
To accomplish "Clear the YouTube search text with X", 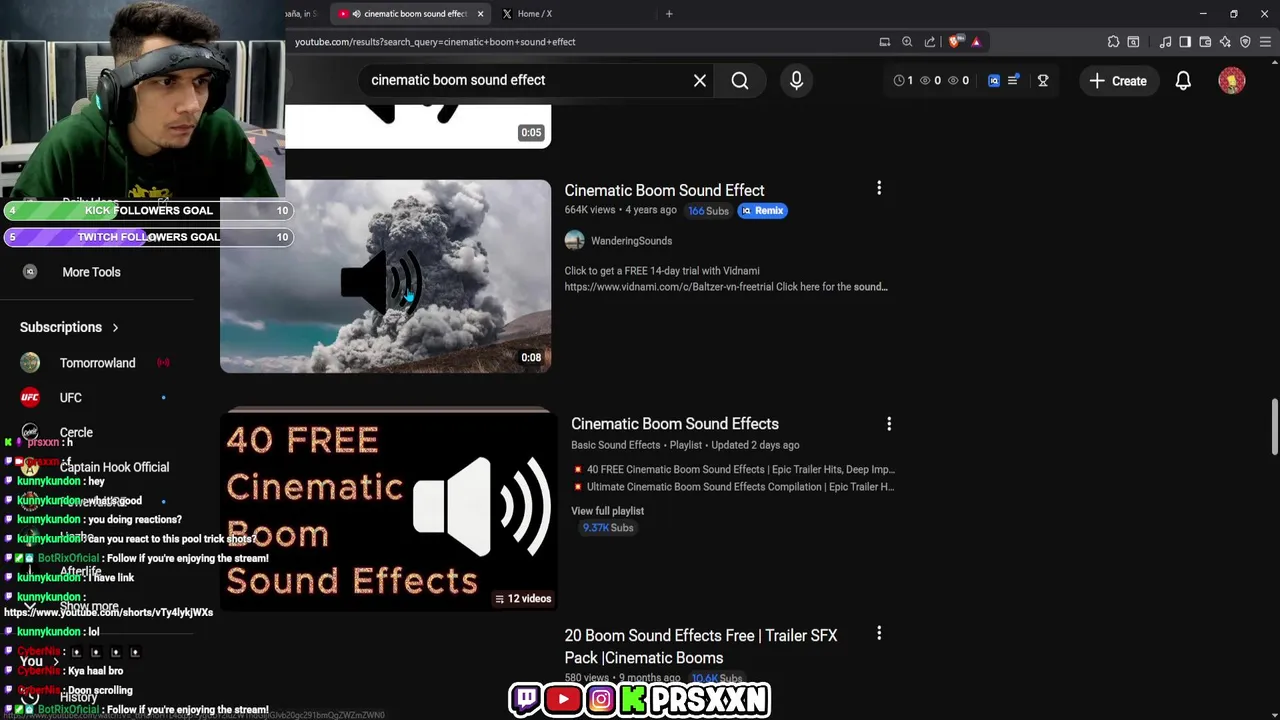I will coord(700,81).
